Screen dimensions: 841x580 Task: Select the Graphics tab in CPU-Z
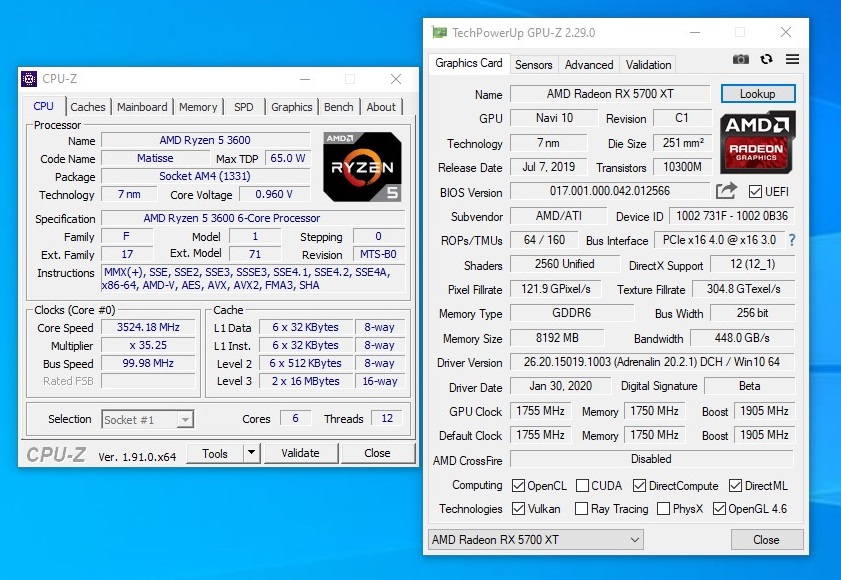tap(292, 107)
